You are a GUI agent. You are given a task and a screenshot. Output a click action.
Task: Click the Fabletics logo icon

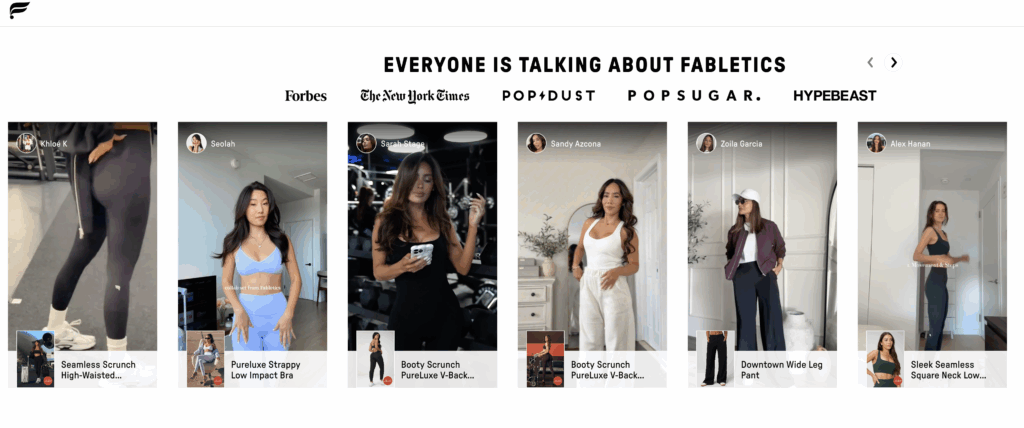click(19, 11)
